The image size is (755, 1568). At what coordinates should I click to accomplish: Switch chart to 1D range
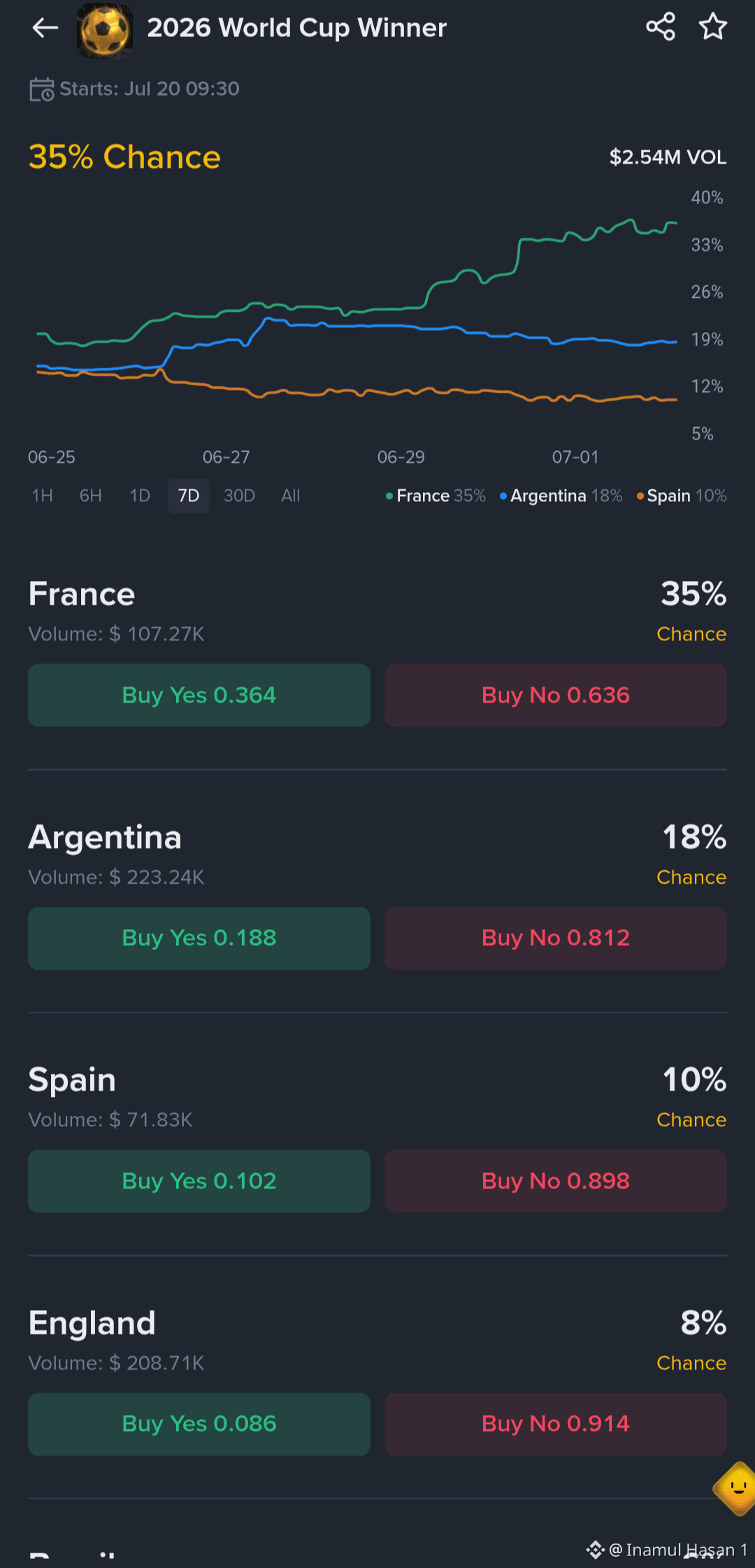[x=140, y=496]
